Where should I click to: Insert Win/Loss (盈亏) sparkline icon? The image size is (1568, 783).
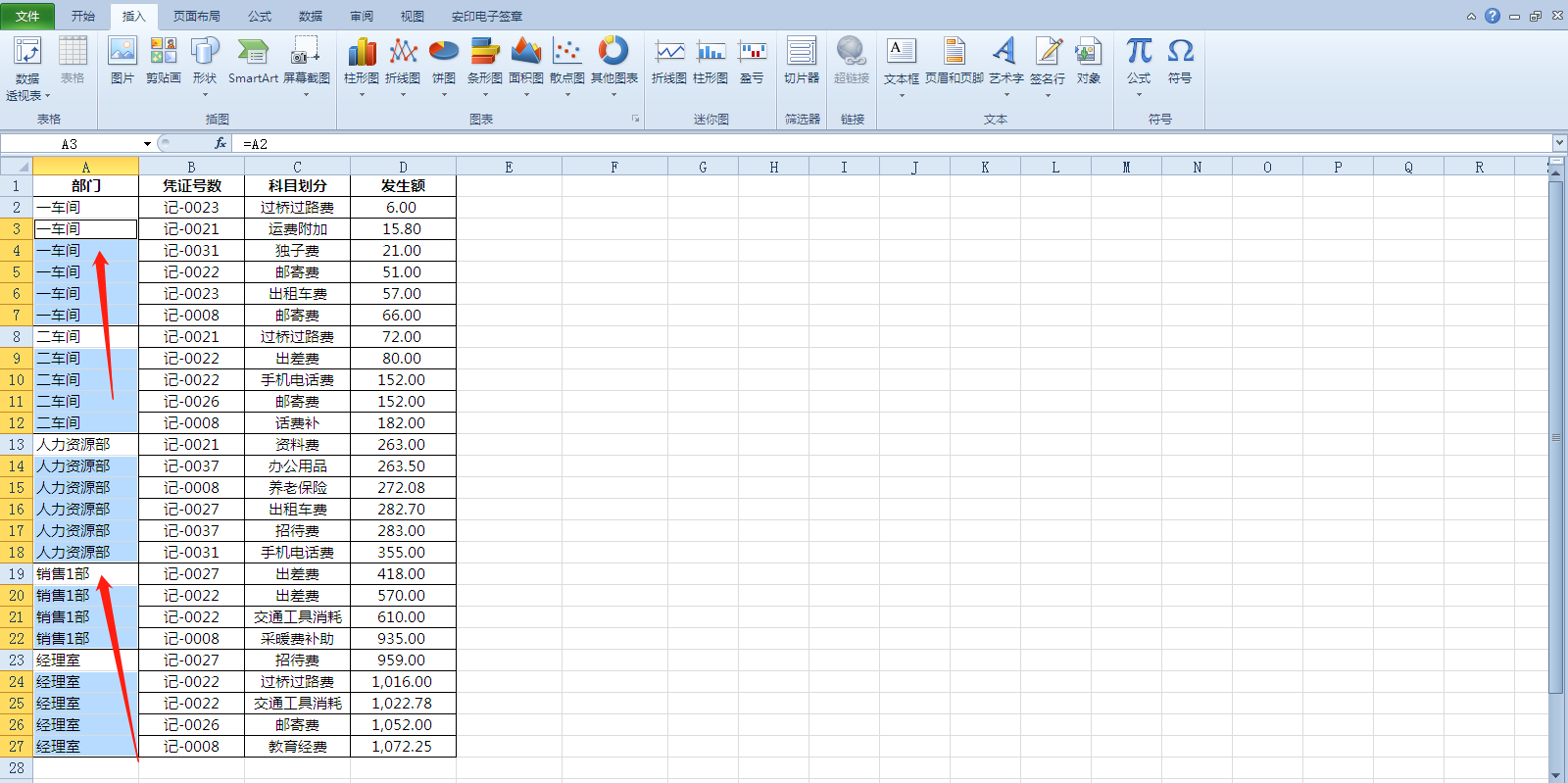click(752, 51)
